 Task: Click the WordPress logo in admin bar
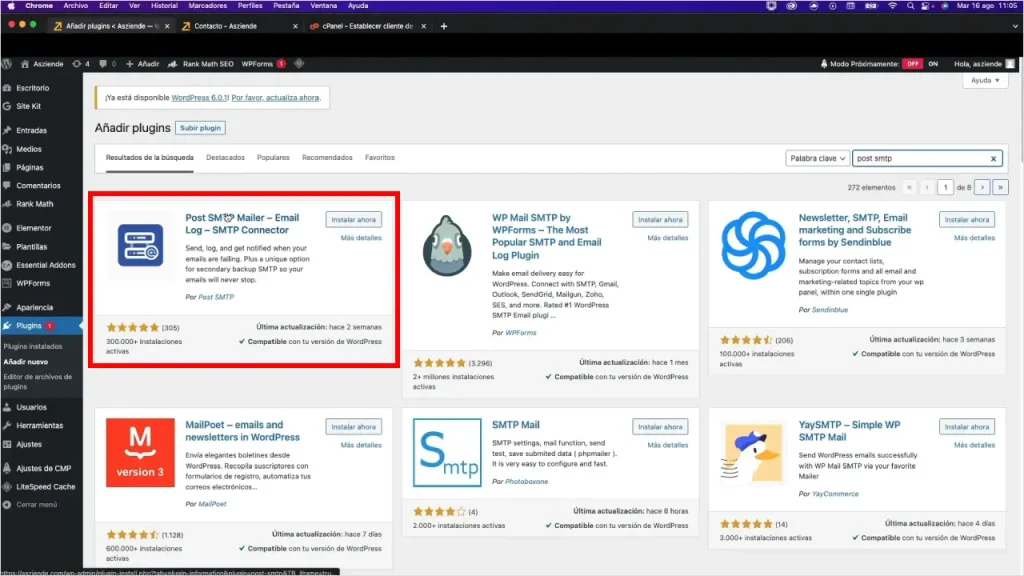(7, 64)
